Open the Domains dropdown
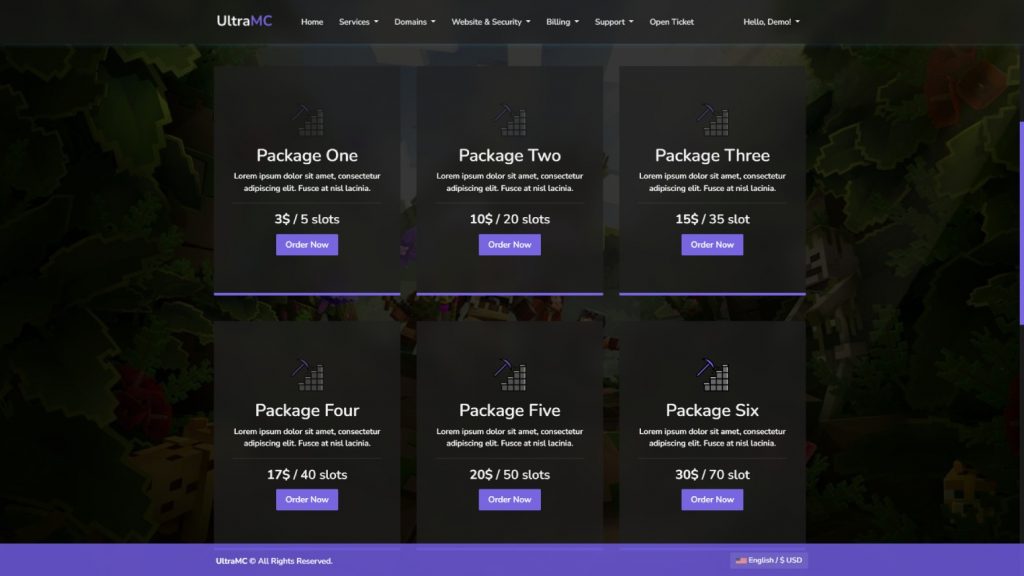The height and width of the screenshot is (576, 1024). tap(415, 22)
